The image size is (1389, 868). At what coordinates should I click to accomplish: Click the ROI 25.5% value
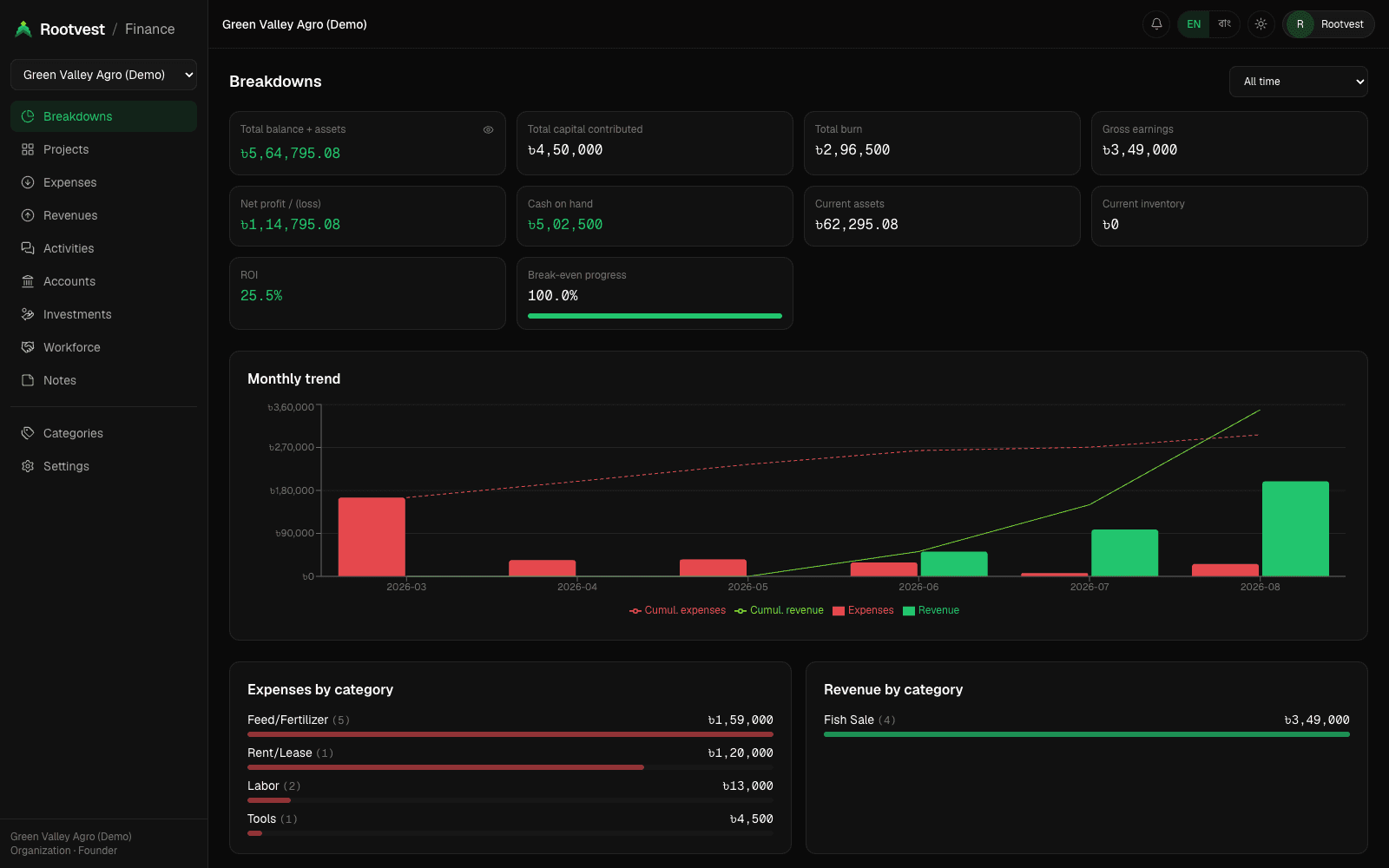(261, 295)
